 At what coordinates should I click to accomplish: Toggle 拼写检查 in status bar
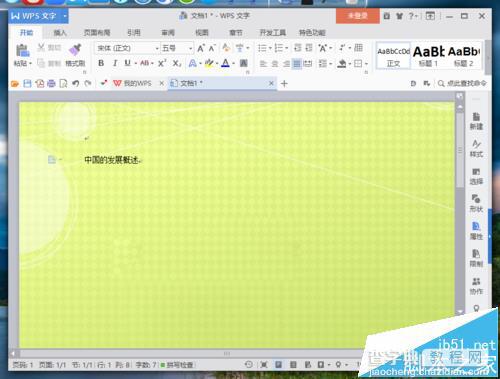[177, 365]
